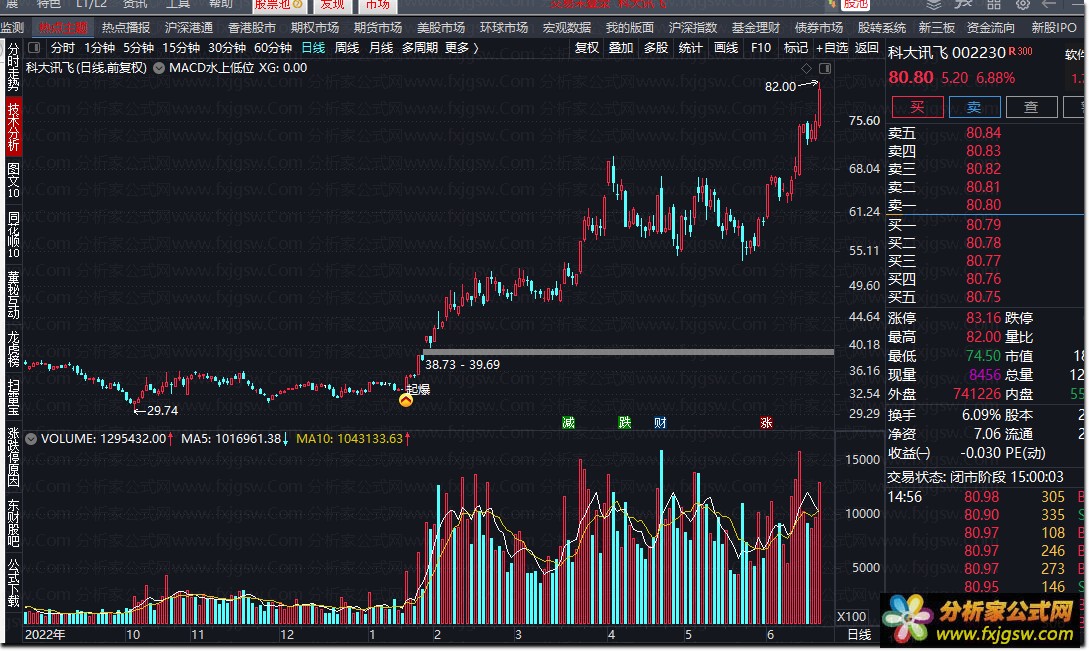Viewport: 1090px width, 651px height.
Task: Click 画线 drawing toolbar button
Action: point(726,48)
